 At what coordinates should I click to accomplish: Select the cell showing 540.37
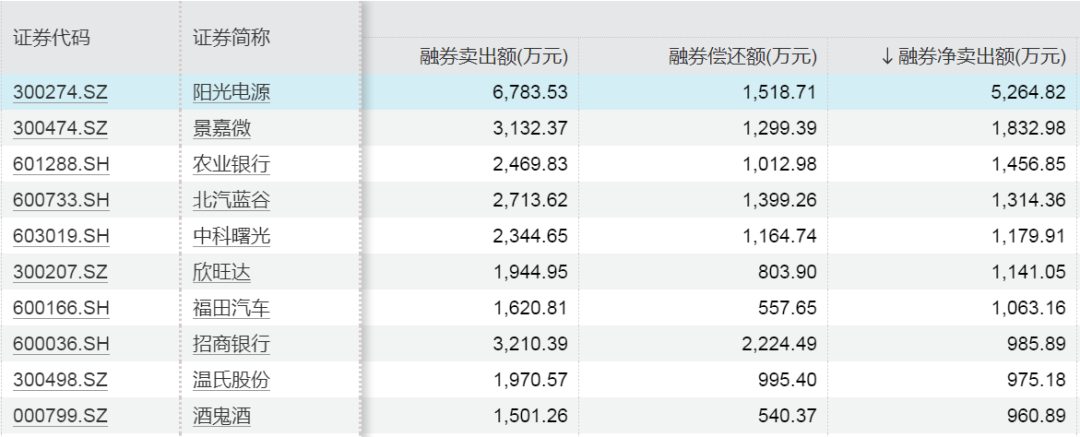coord(703,416)
